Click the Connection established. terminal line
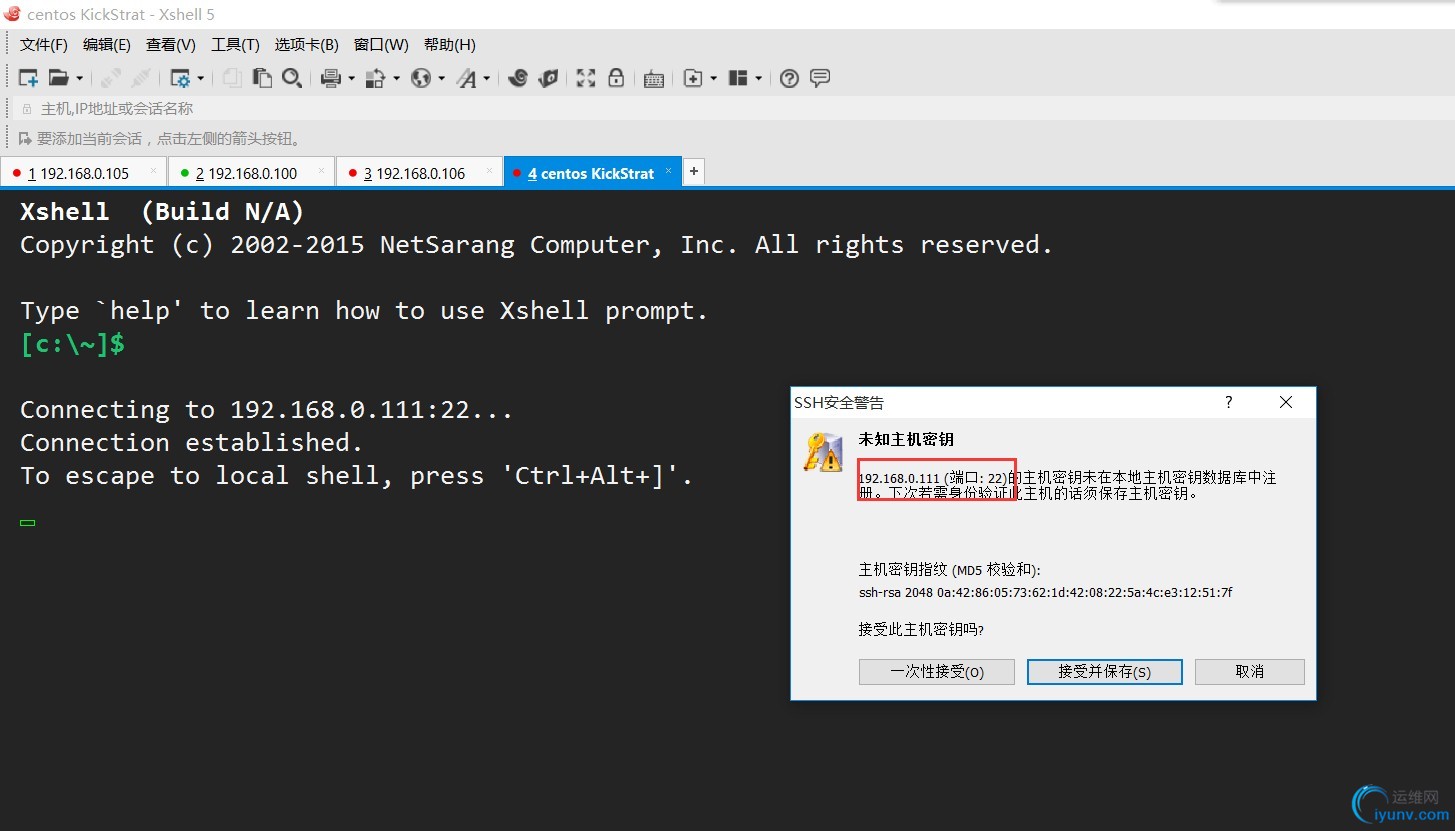 [x=192, y=442]
